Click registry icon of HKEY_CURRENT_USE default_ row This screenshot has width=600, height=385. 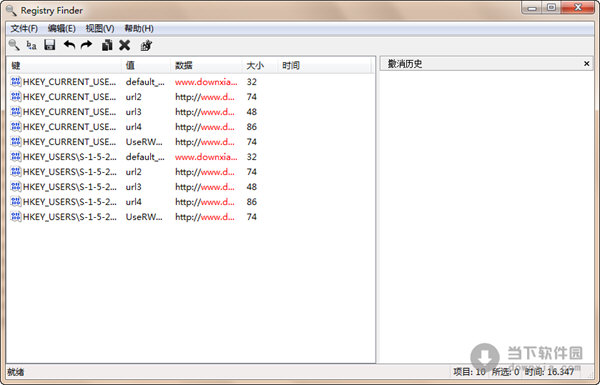pyautogui.click(x=16, y=82)
